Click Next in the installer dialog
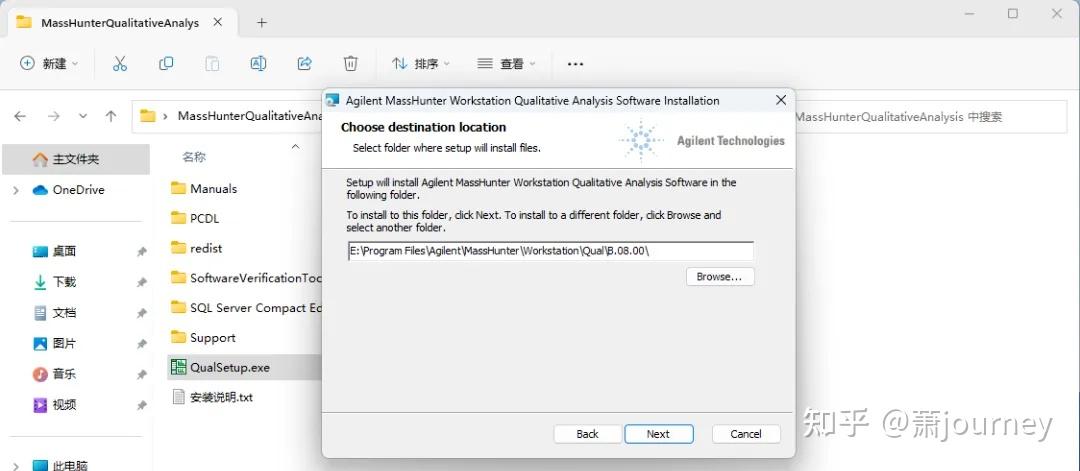Image resolution: width=1080 pixels, height=471 pixels. coord(658,434)
